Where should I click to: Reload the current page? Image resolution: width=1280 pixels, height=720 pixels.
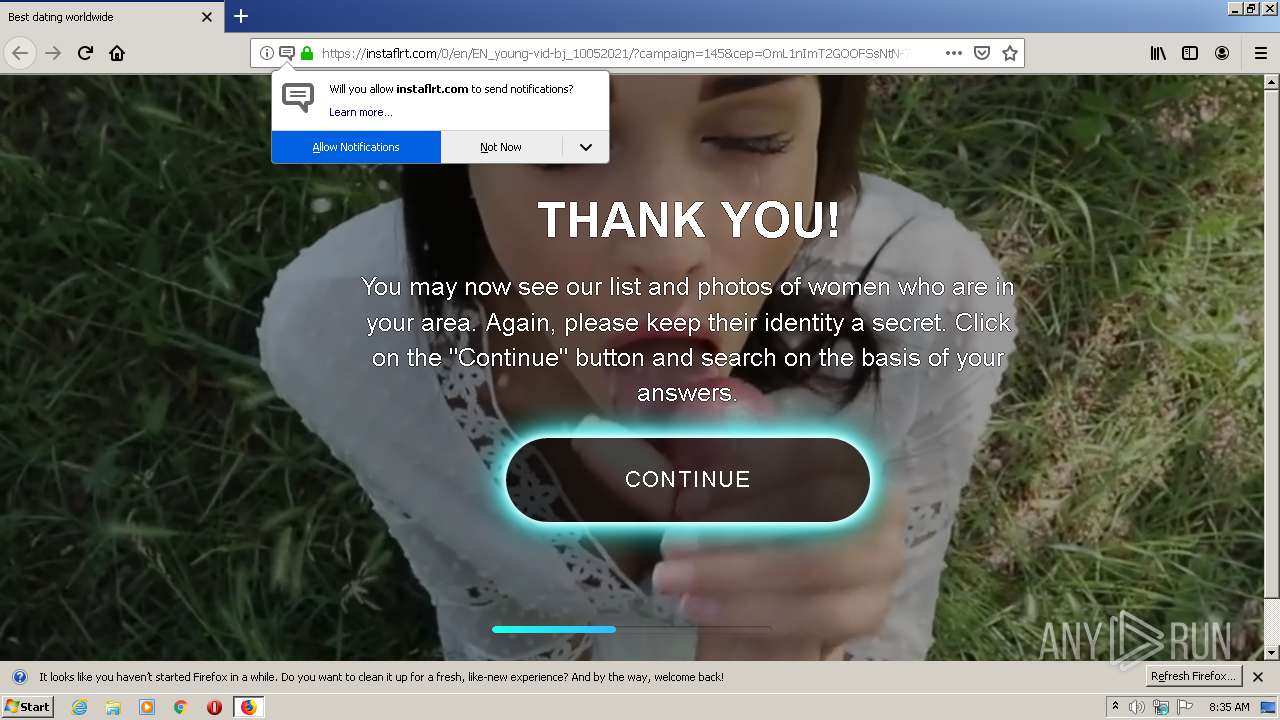(86, 53)
